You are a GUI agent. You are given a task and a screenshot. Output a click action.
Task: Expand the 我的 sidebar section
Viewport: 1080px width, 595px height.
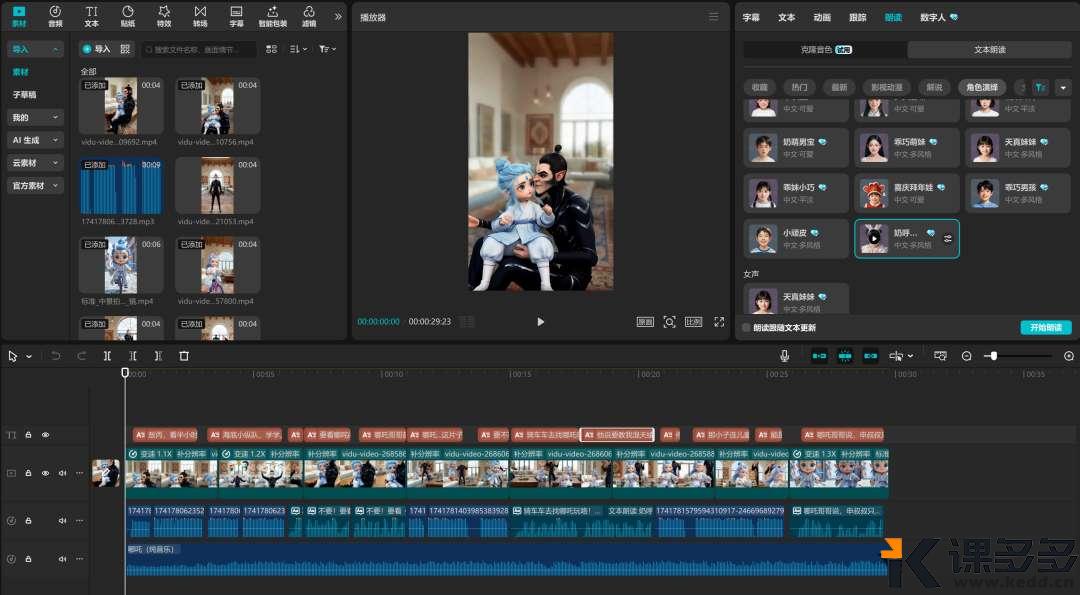click(35, 118)
